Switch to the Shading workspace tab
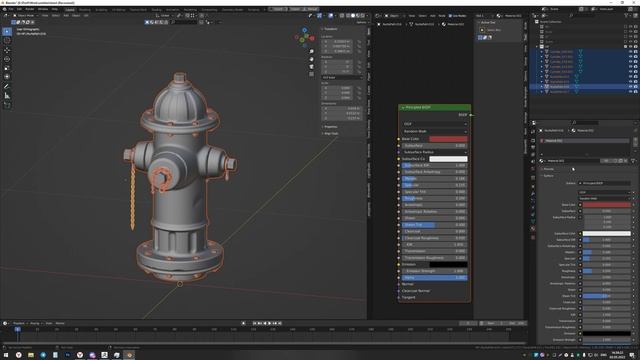 pos(156,9)
